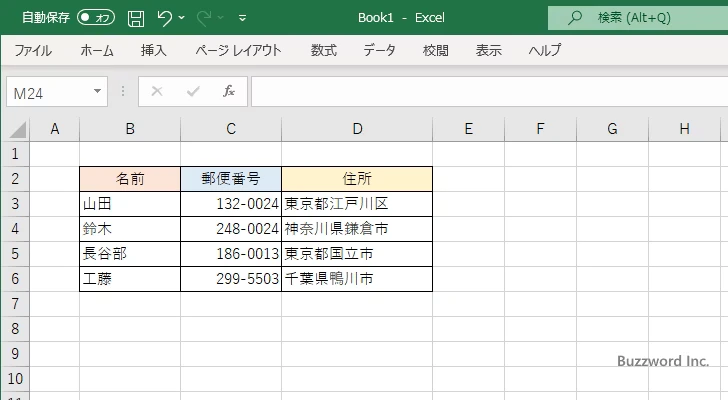Open the Redo history dropdown arrow
The image size is (728, 400).
pos(221,18)
